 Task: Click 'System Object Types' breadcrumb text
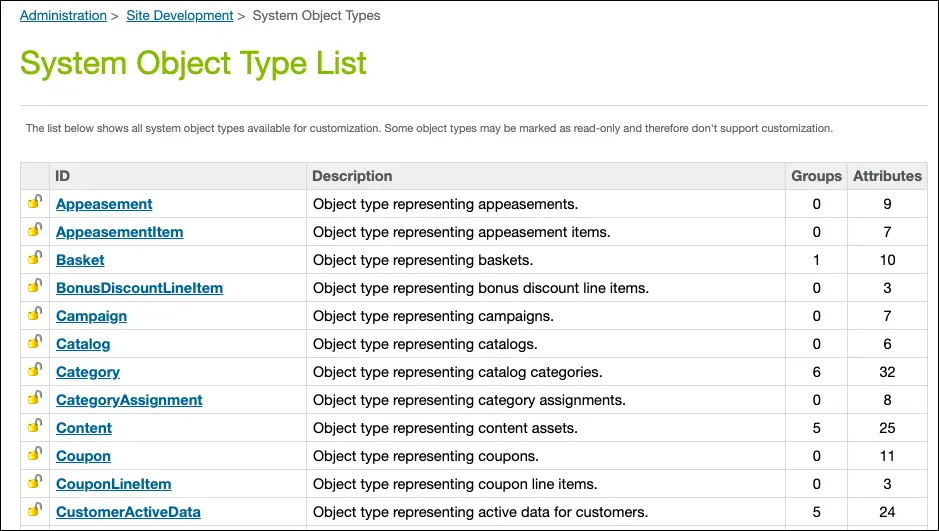click(316, 16)
